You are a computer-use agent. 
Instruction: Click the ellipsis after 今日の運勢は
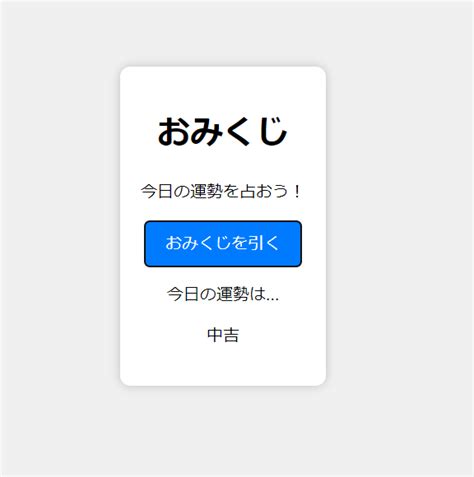(x=272, y=298)
